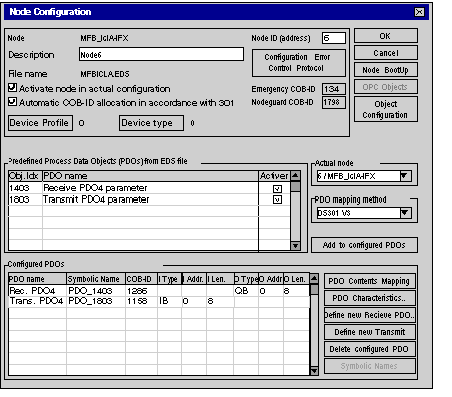The width and height of the screenshot is (452, 397).
Task: Toggle Active checkbox for Transmit PDO4 parameter
Action: (277, 200)
